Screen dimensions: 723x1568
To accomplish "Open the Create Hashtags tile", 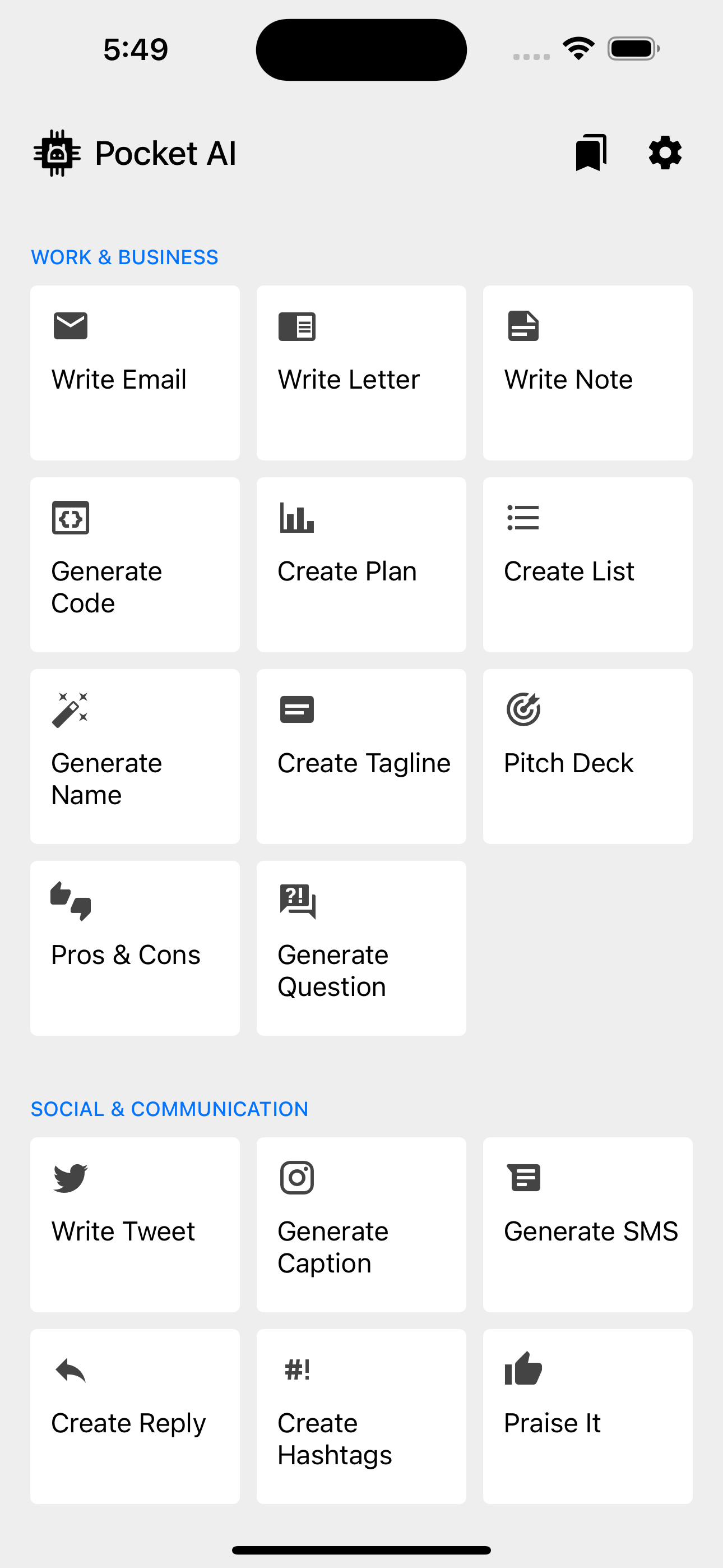I will [361, 1417].
